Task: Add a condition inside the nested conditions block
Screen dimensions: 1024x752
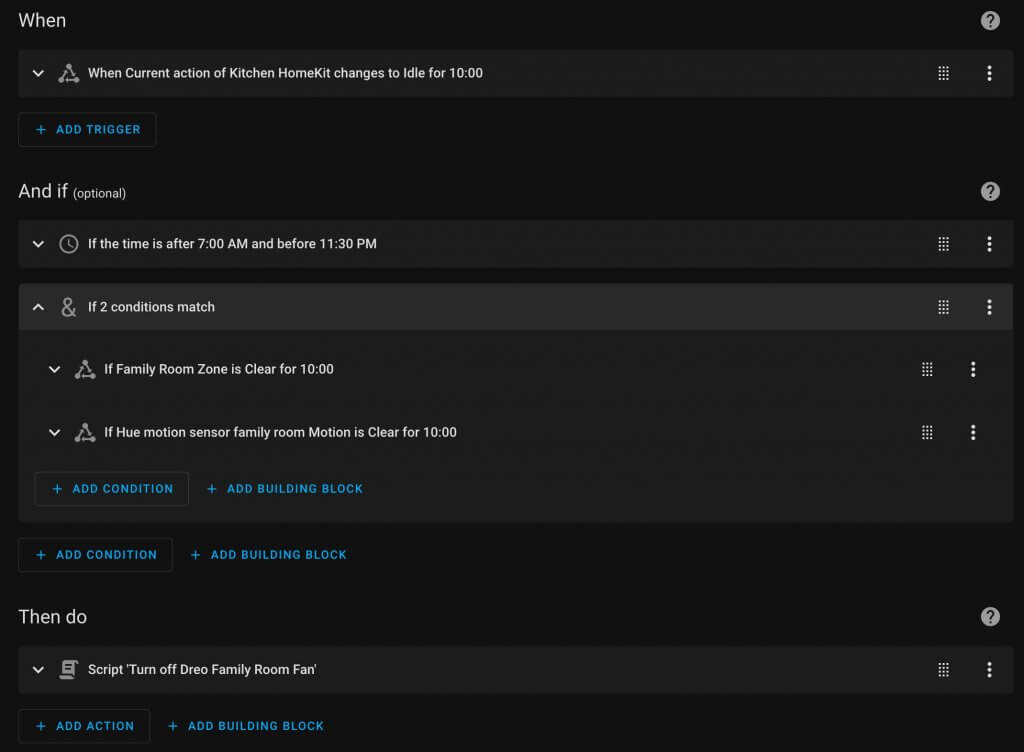Action: point(112,488)
